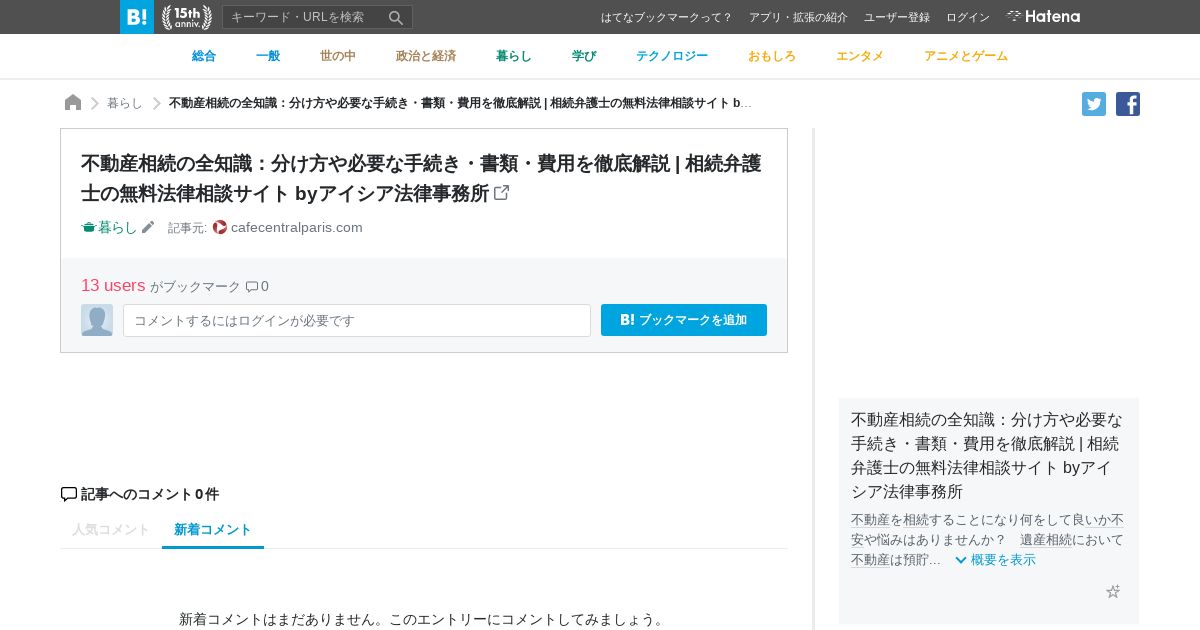This screenshot has width=1200, height=630.
Task: Open はてなブックマークって？ link
Action: pyautogui.click(x=667, y=17)
